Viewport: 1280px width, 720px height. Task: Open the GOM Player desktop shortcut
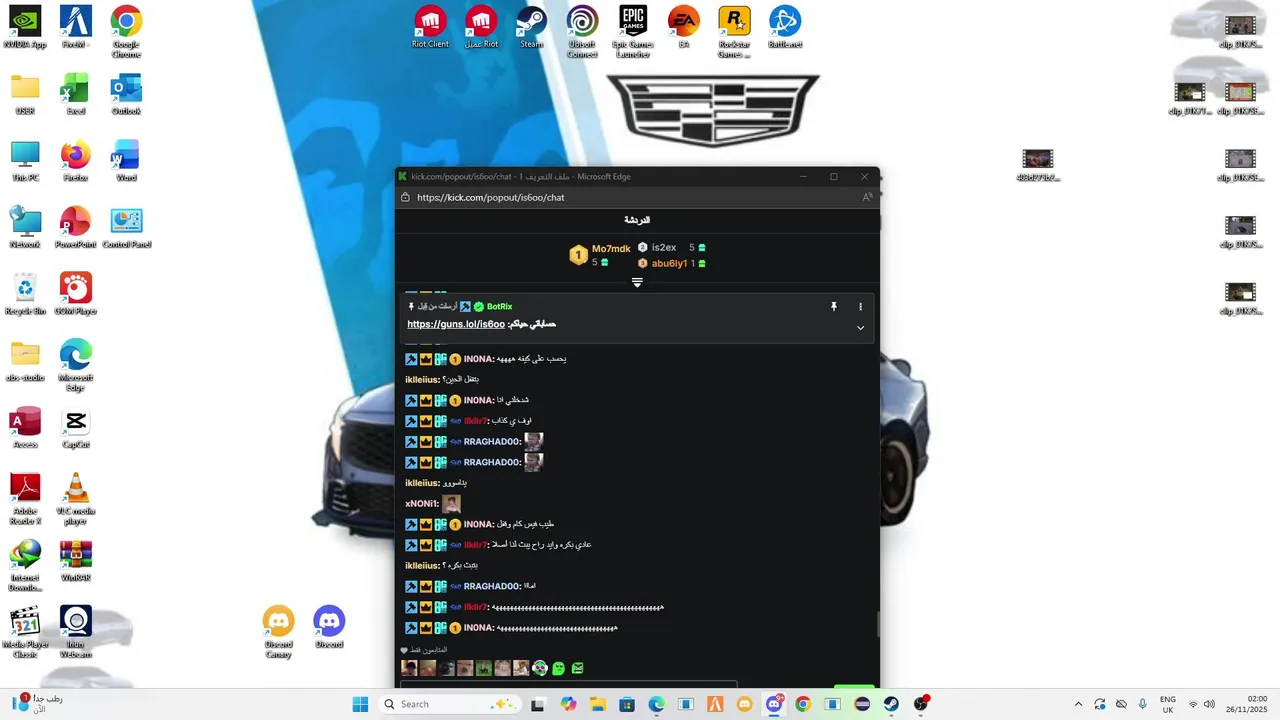[75, 295]
